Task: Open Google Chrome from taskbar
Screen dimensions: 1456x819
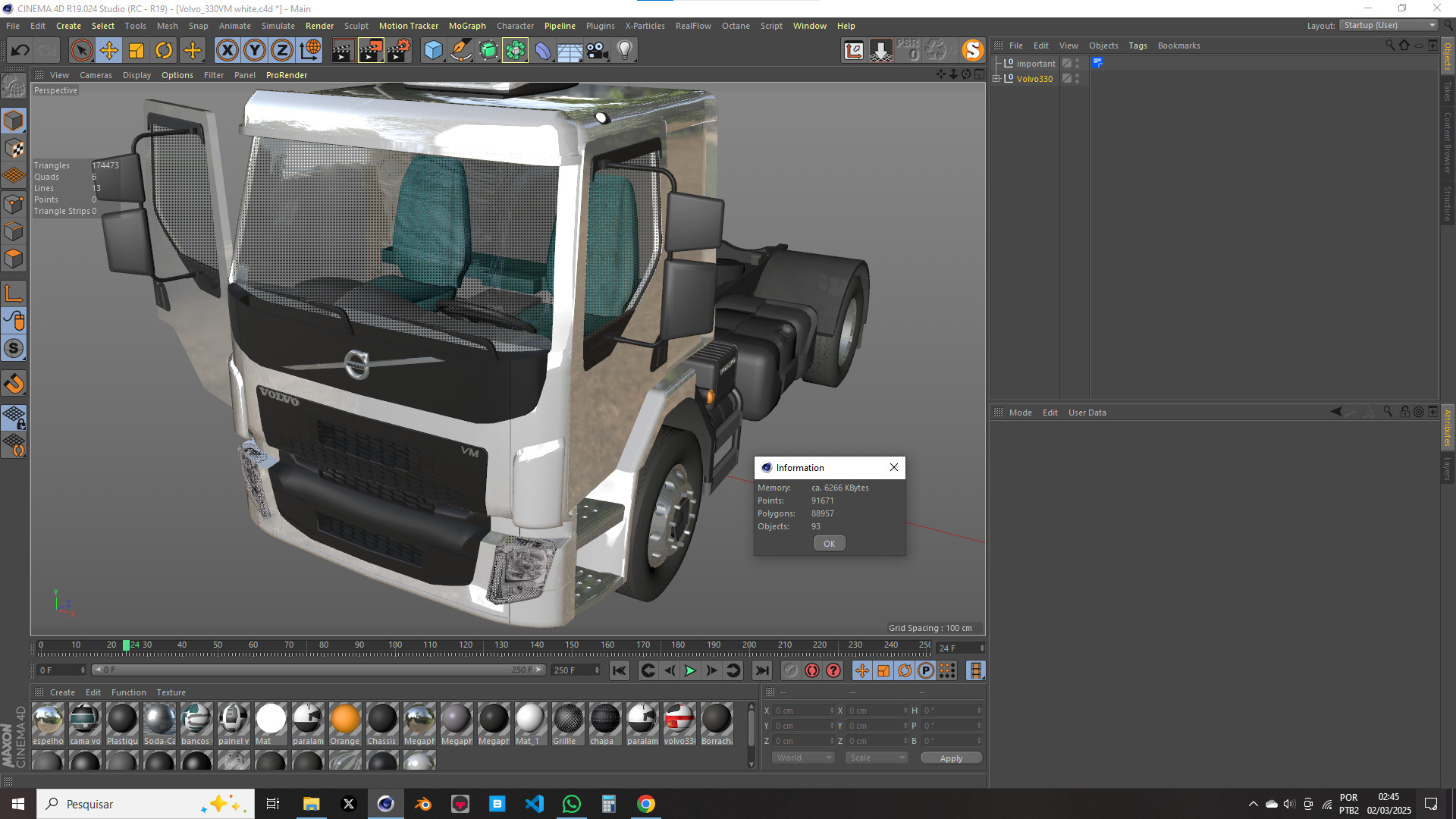Action: click(x=646, y=804)
